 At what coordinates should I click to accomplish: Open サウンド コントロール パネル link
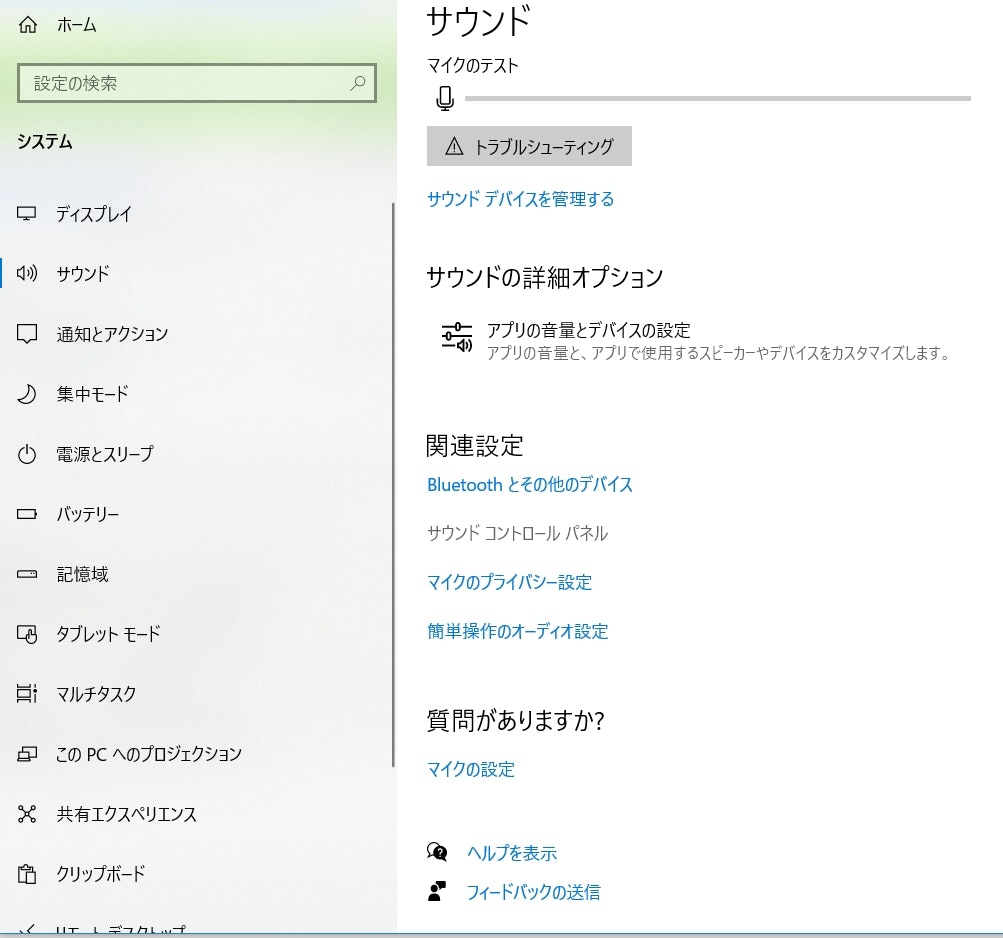tap(517, 533)
